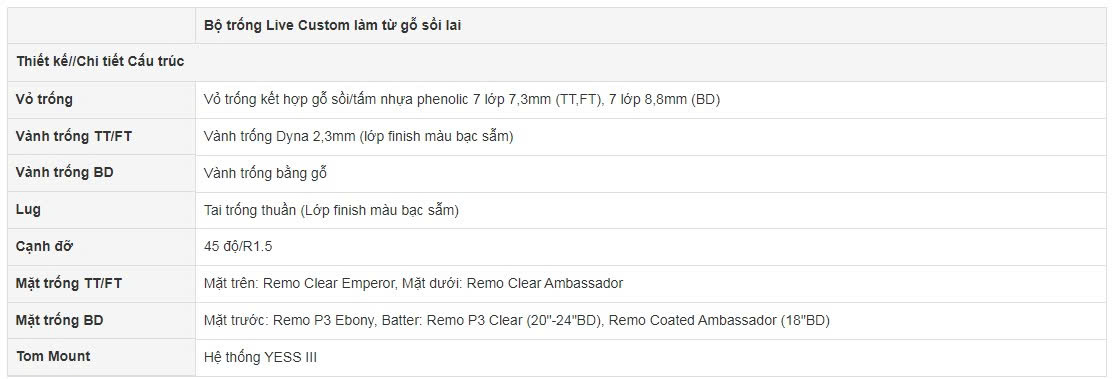Click the 'Cạnh đỡ' label cell

pyautogui.click(x=101, y=247)
